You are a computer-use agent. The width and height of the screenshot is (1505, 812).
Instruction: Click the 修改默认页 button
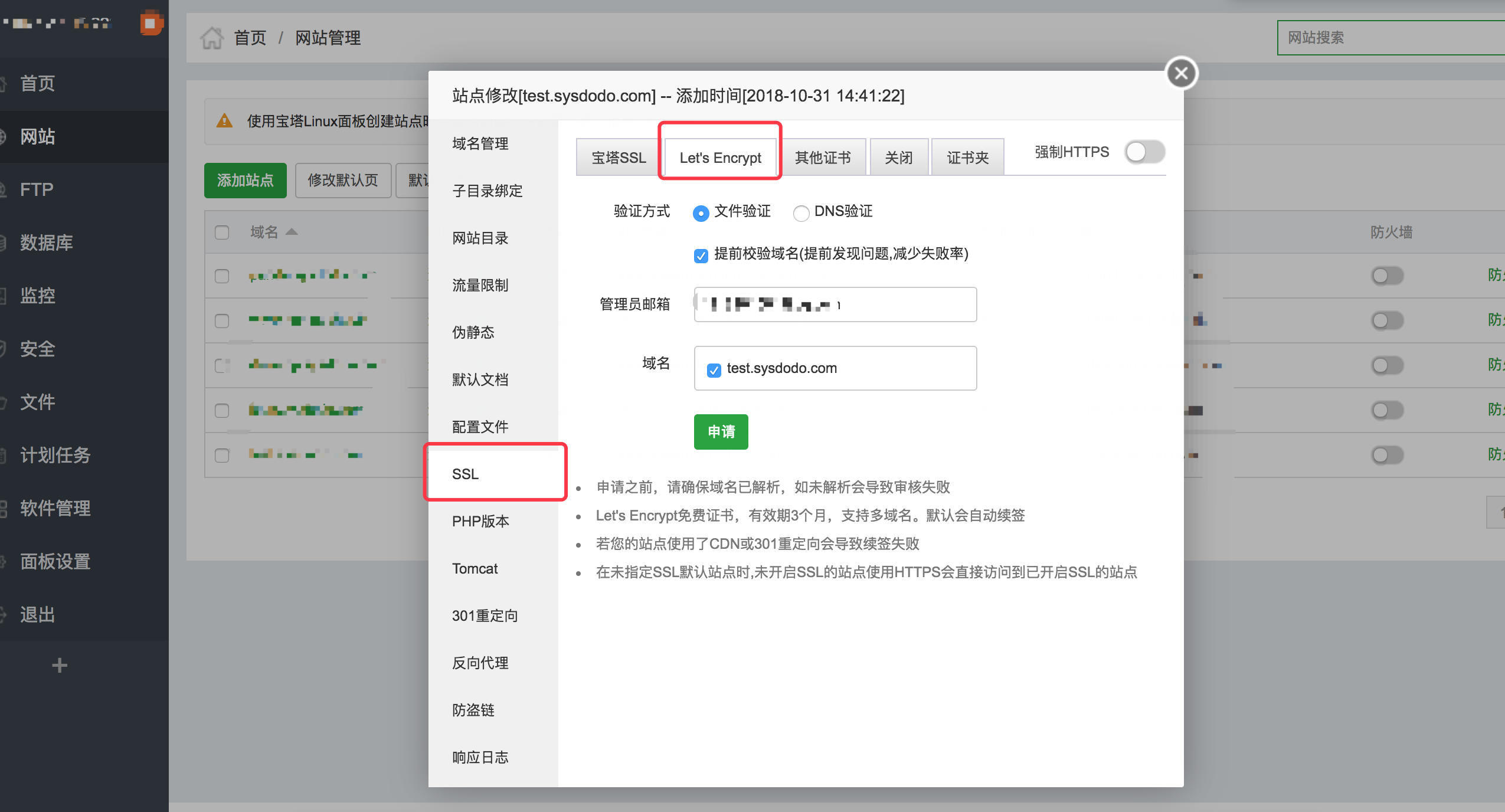pyautogui.click(x=343, y=181)
